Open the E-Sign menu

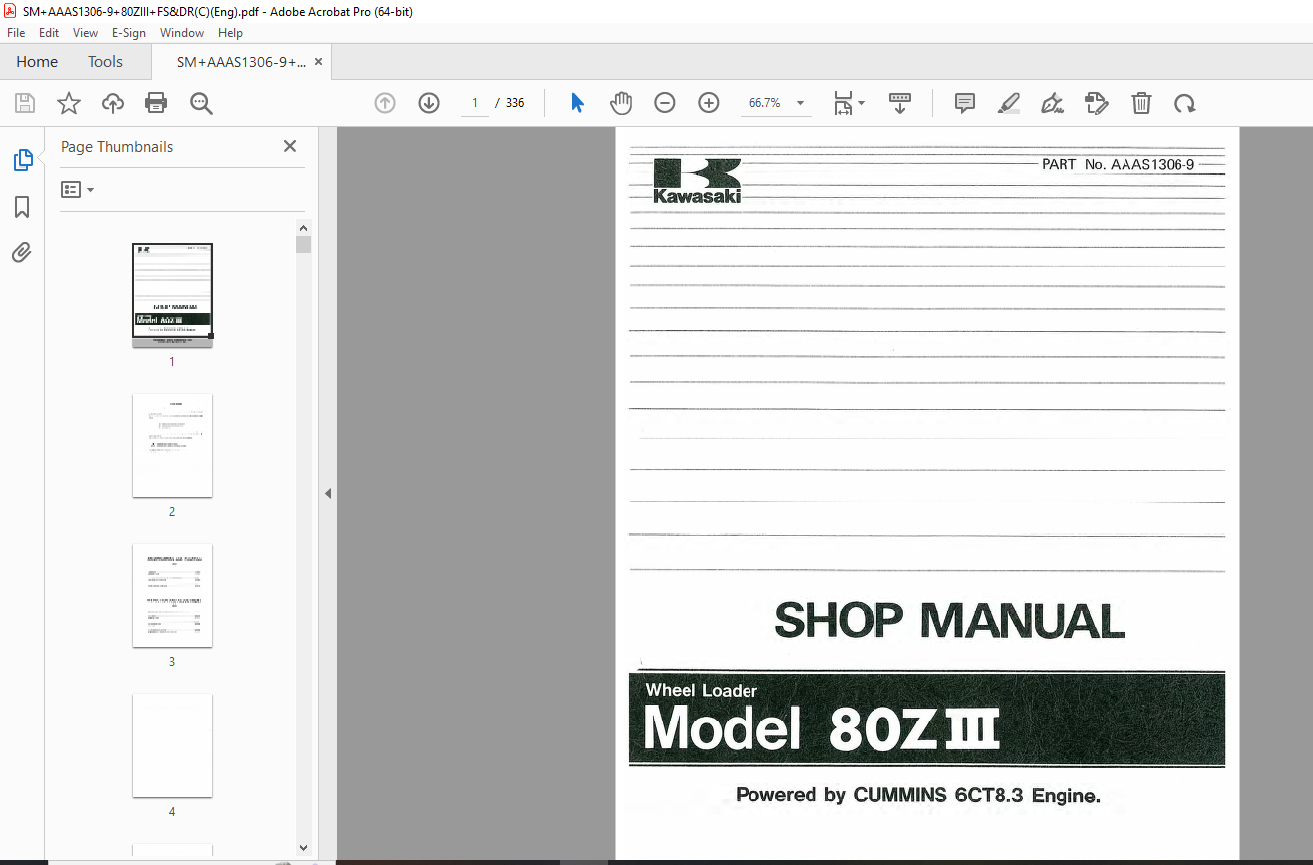coord(129,33)
